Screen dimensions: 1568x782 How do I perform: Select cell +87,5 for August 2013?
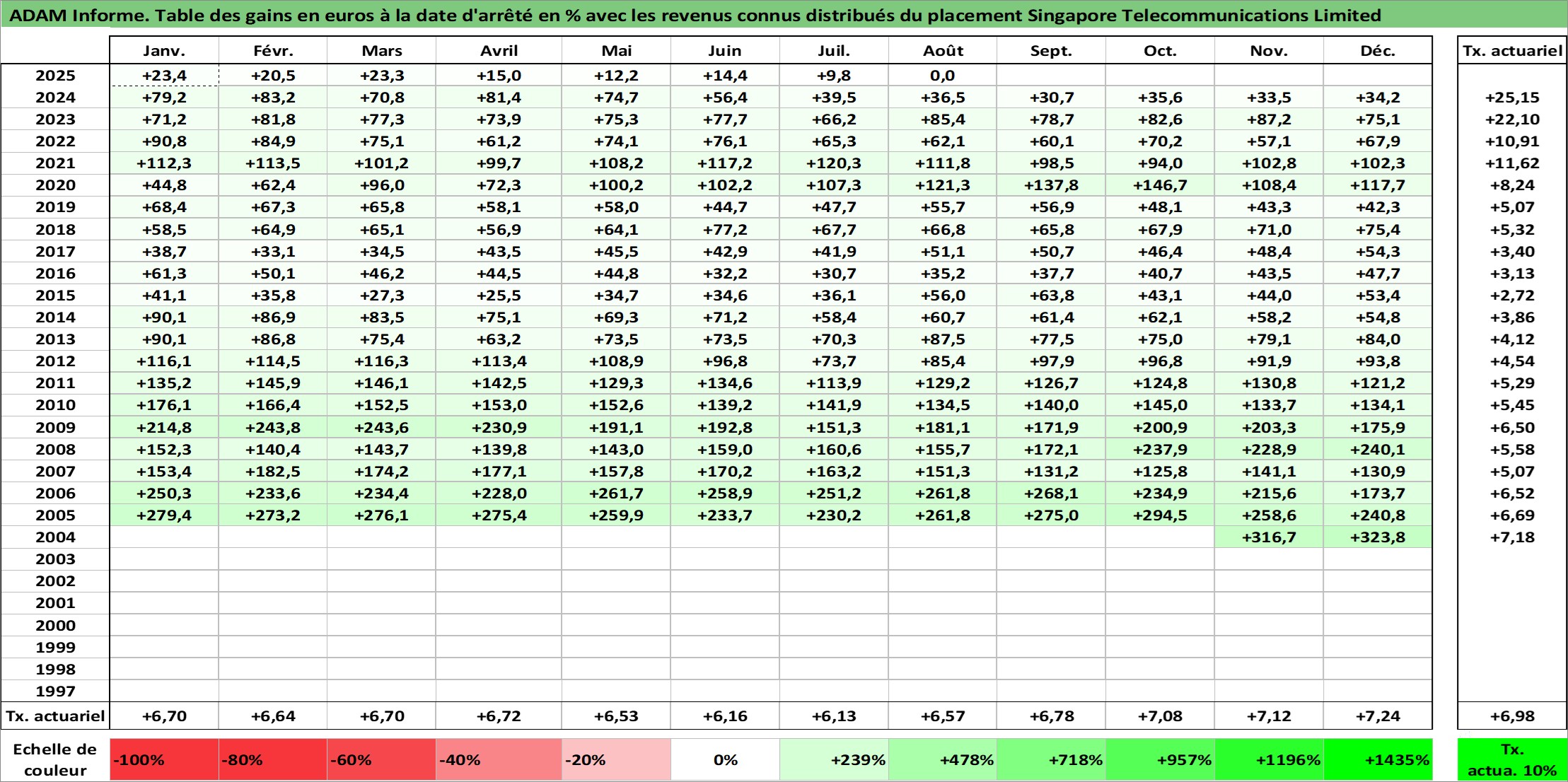(943, 339)
